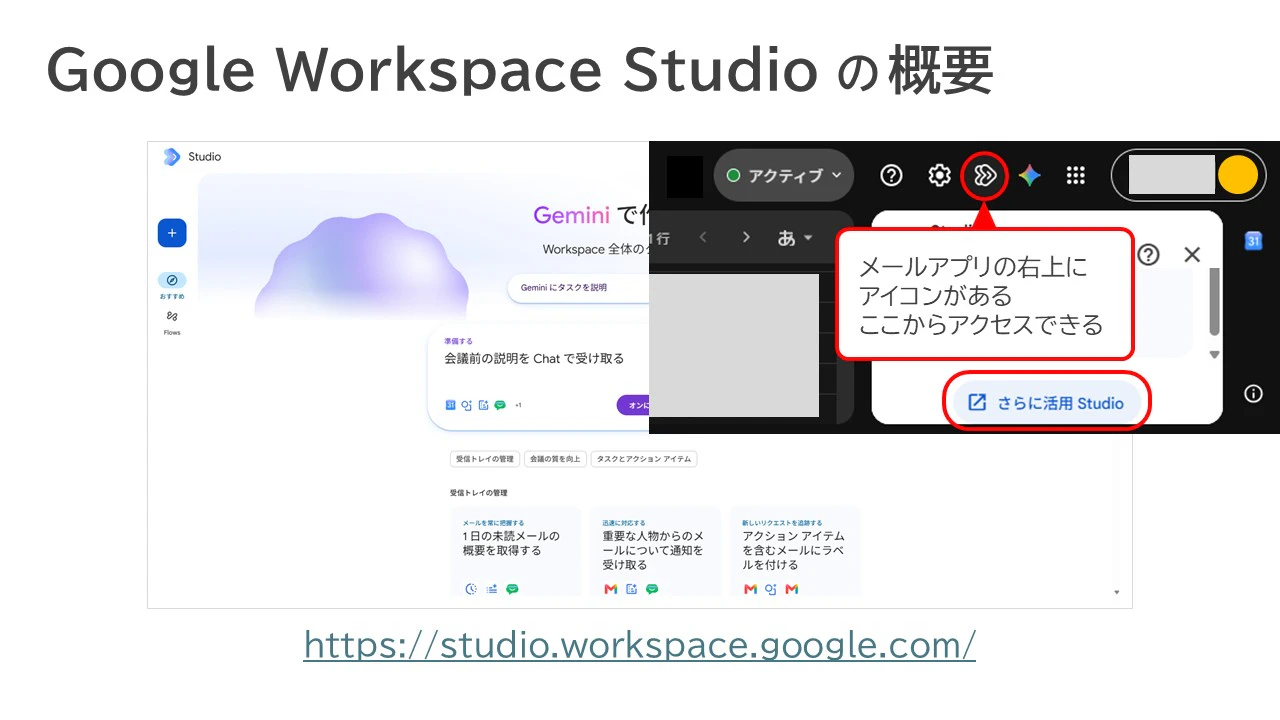Viewport: 1280px width, 720px height.
Task: Click the help question mark in top toolbar
Action: coord(891,176)
